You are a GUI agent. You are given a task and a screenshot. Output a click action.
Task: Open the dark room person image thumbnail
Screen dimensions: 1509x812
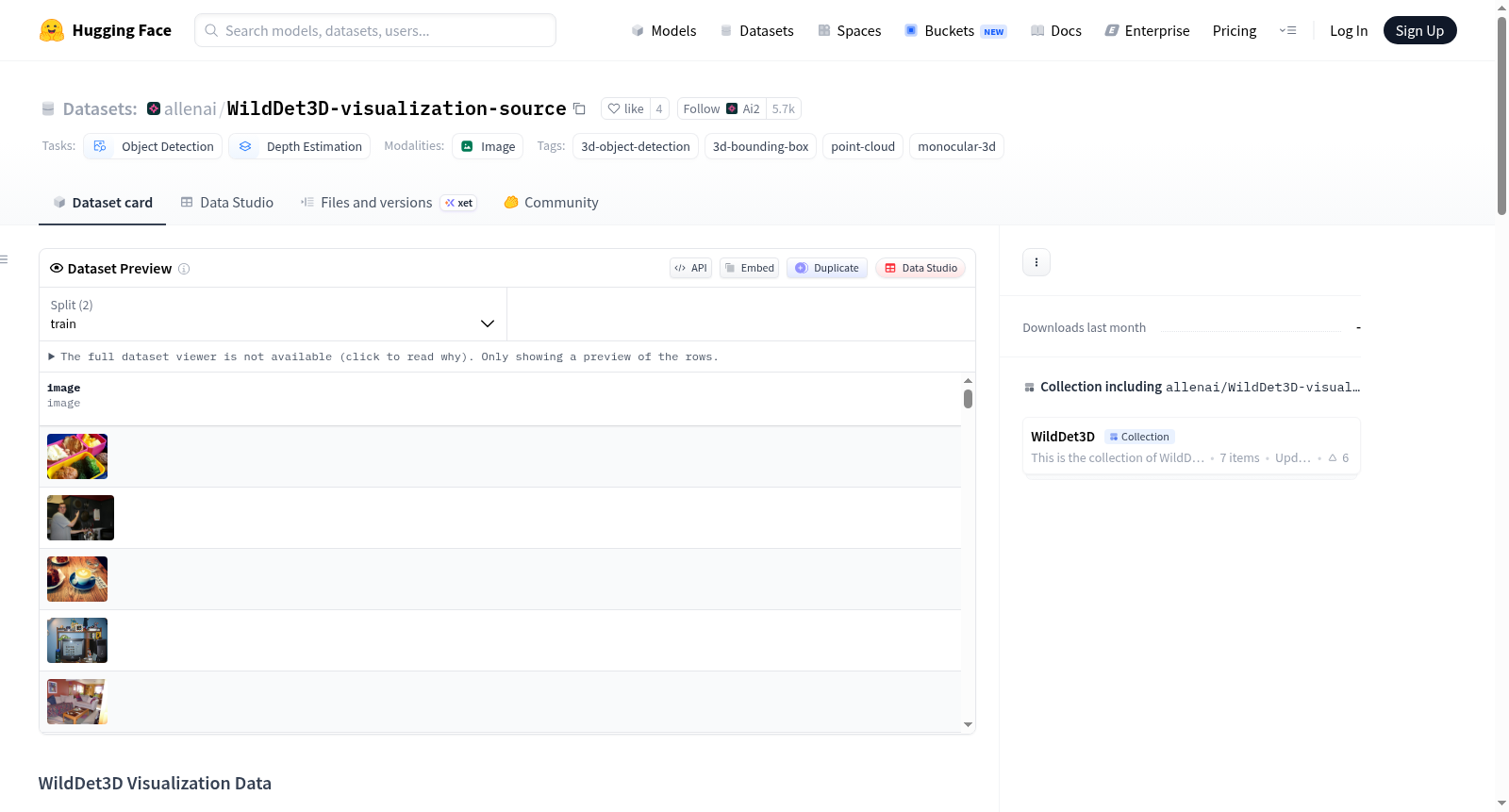pyautogui.click(x=80, y=518)
